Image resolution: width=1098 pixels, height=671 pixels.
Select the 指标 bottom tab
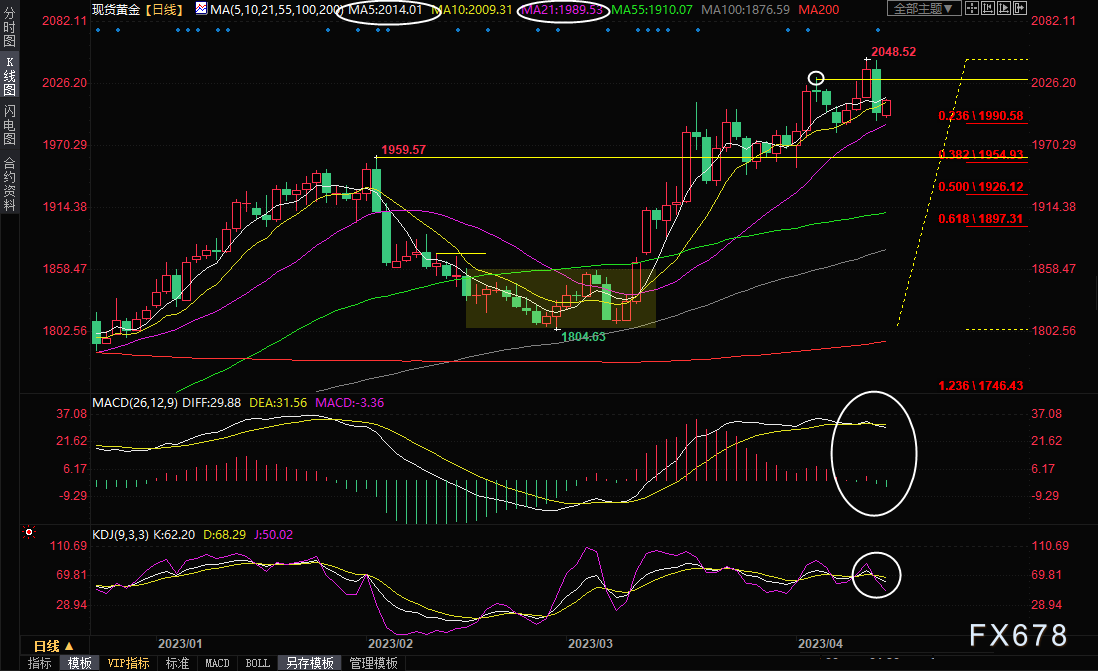[39, 663]
